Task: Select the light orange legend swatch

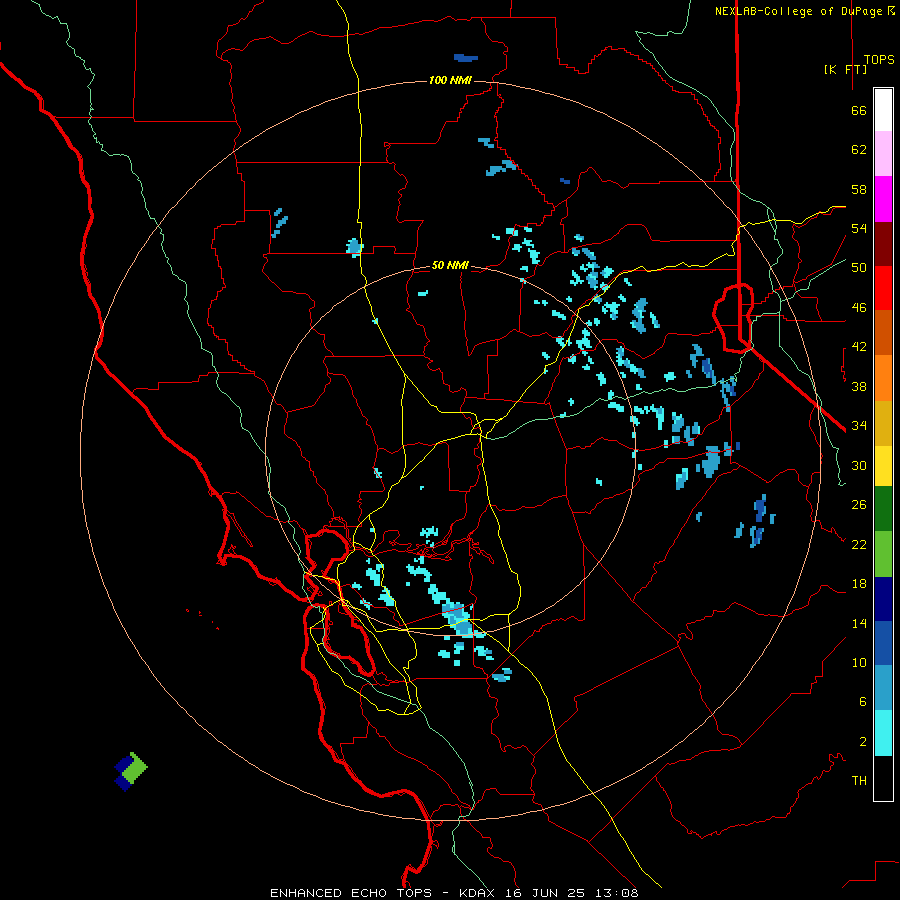Action: 883,378
